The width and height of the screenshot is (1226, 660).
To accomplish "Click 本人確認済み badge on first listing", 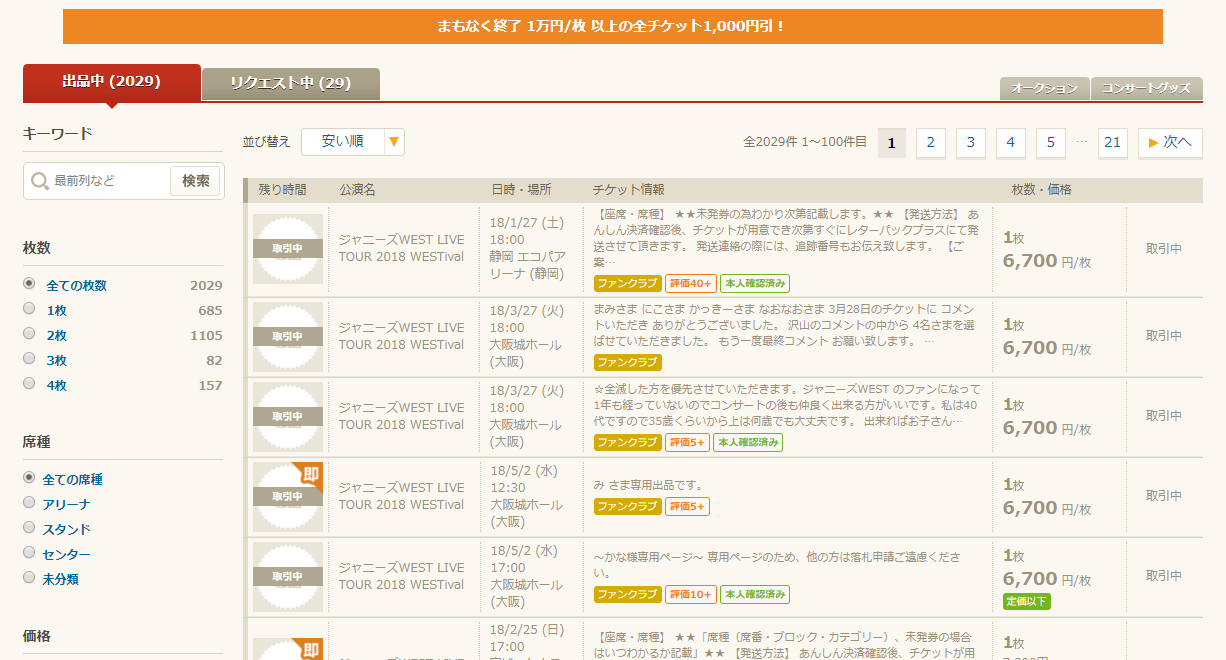I will pos(754,283).
